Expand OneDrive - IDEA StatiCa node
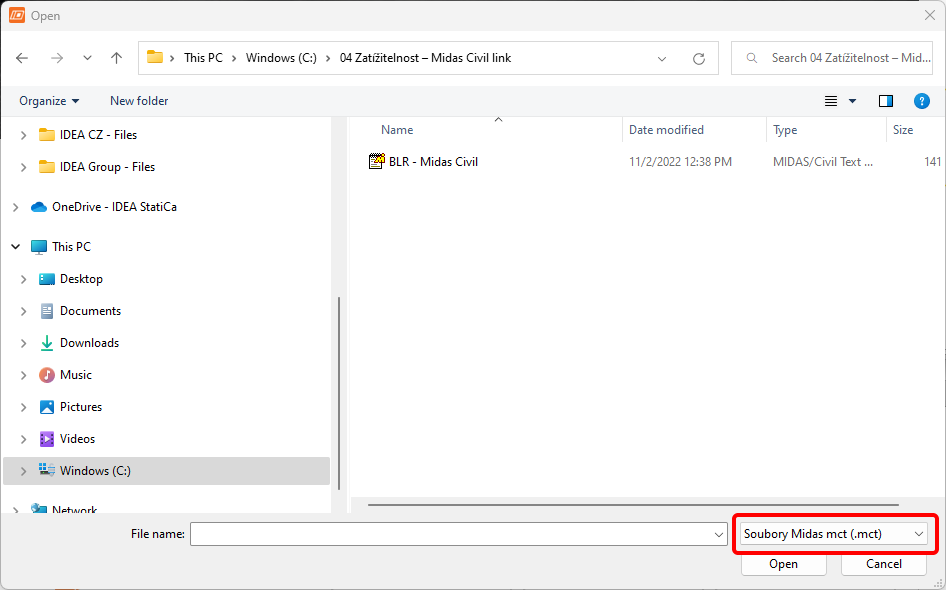This screenshot has width=946, height=590. click(x=16, y=207)
